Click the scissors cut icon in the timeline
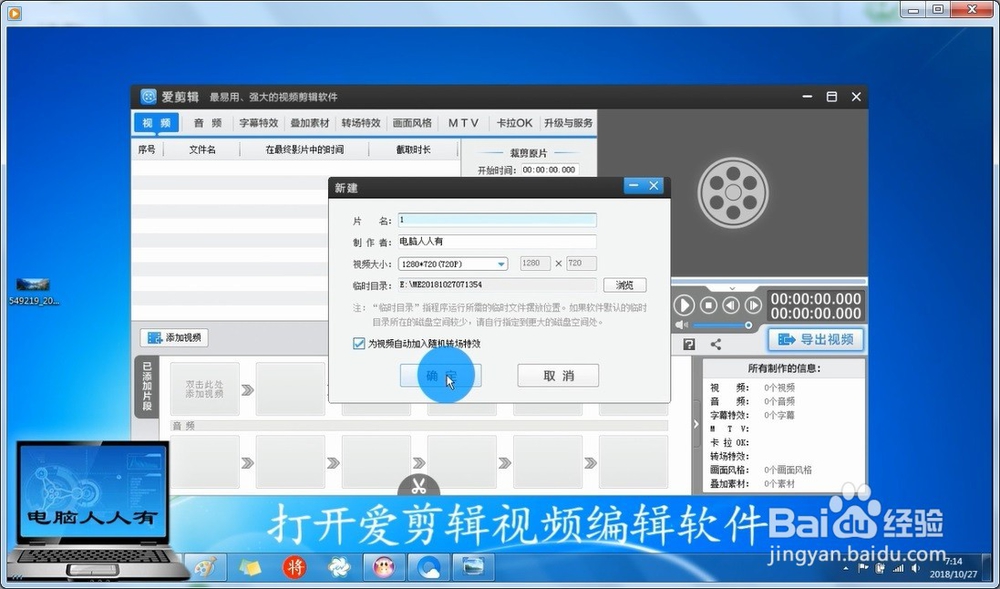The width and height of the screenshot is (1000, 589). pyautogui.click(x=418, y=487)
